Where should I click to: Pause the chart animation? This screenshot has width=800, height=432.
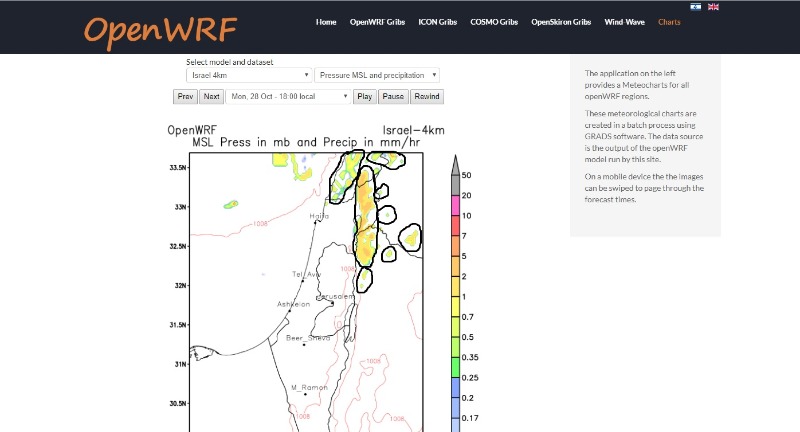pyautogui.click(x=393, y=96)
